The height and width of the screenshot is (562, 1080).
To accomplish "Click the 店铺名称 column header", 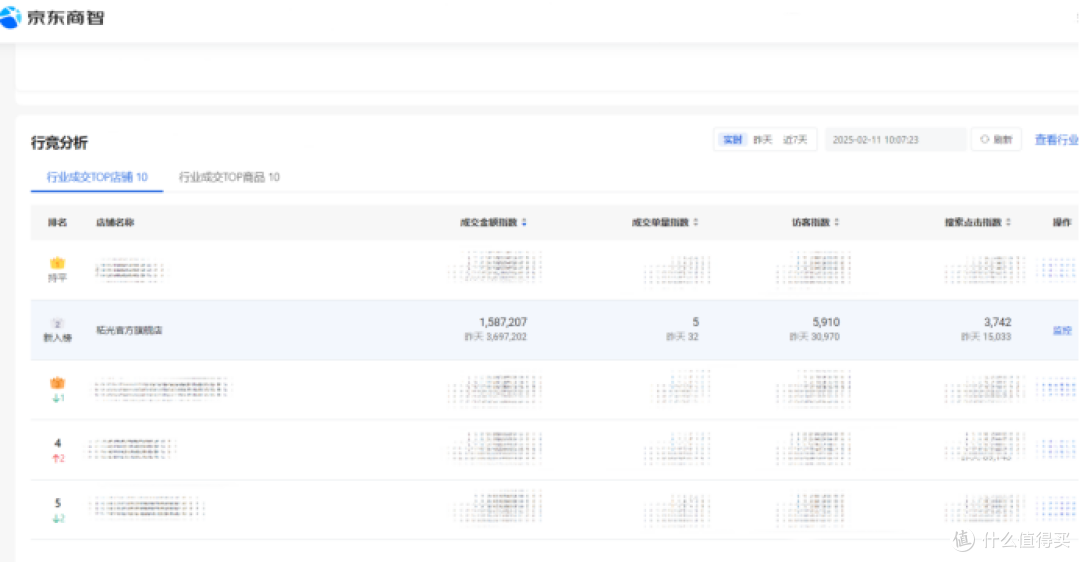I will (115, 222).
